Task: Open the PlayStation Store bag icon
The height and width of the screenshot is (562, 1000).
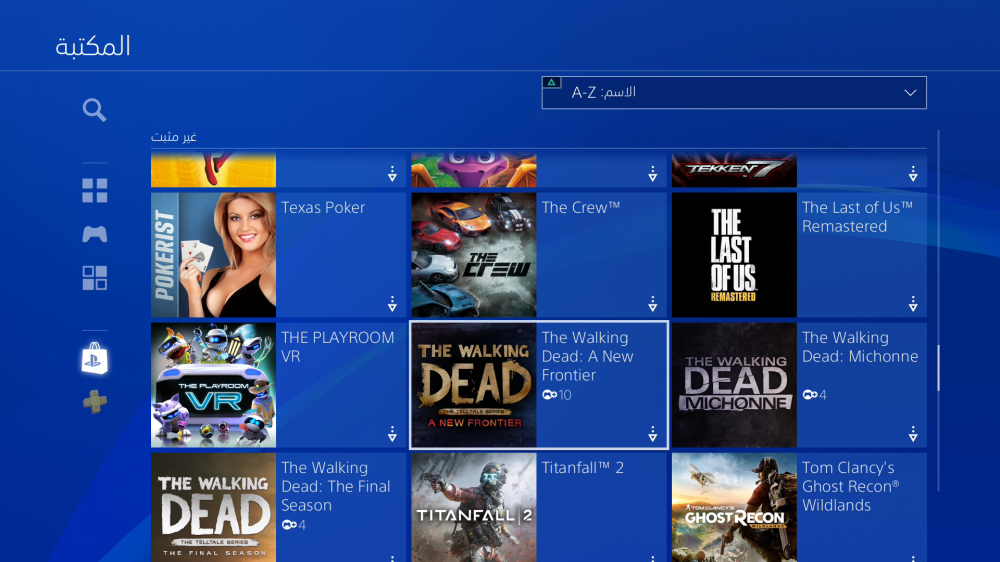Action: pos(94,359)
